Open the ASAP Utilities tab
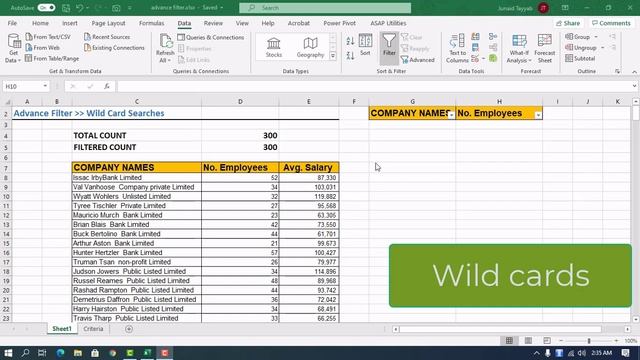The width and height of the screenshot is (640, 360). [x=388, y=23]
